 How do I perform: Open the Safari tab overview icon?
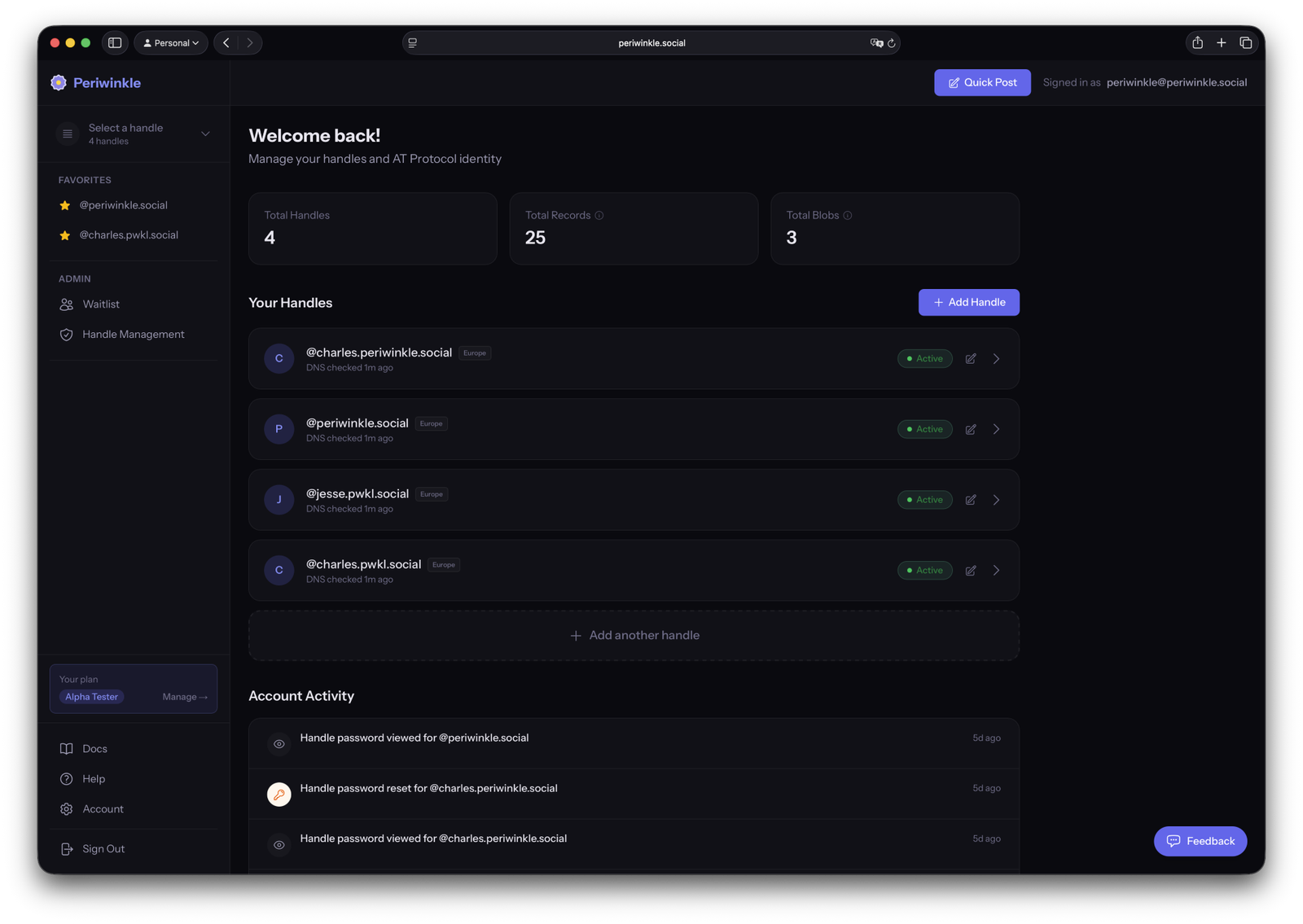[x=1245, y=43]
